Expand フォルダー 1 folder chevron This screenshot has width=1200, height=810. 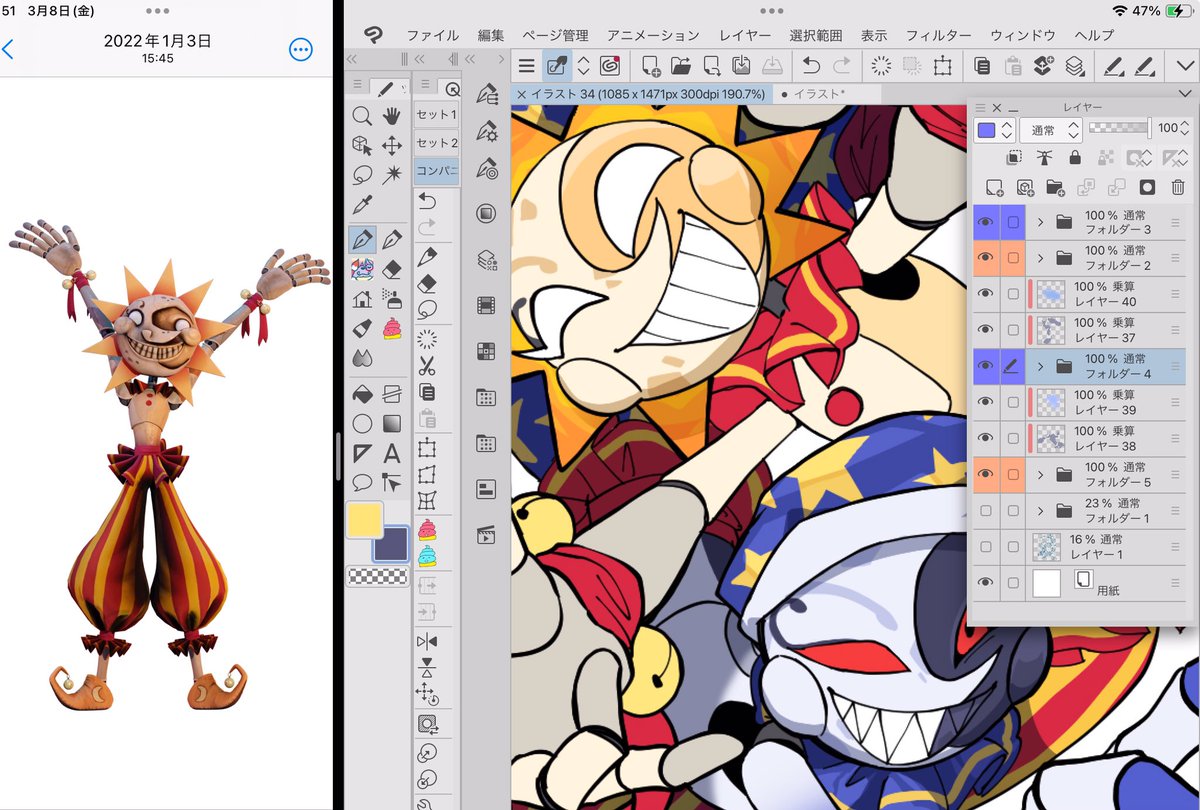(x=1040, y=510)
